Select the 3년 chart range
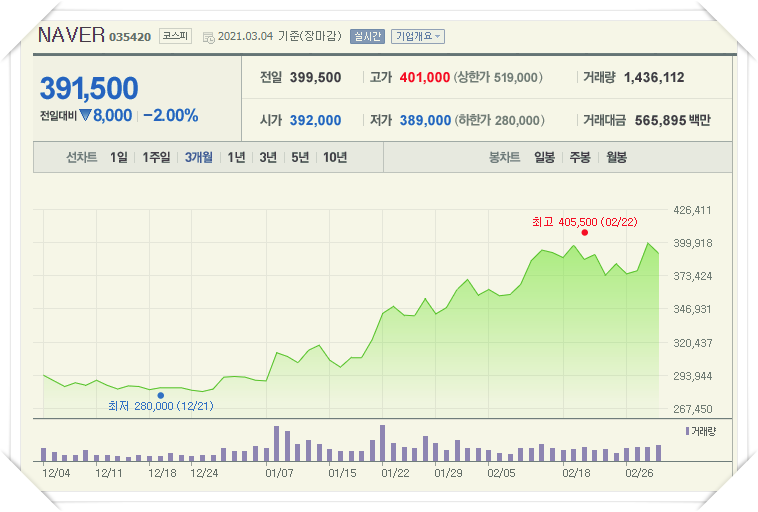758x512 pixels. [268, 157]
